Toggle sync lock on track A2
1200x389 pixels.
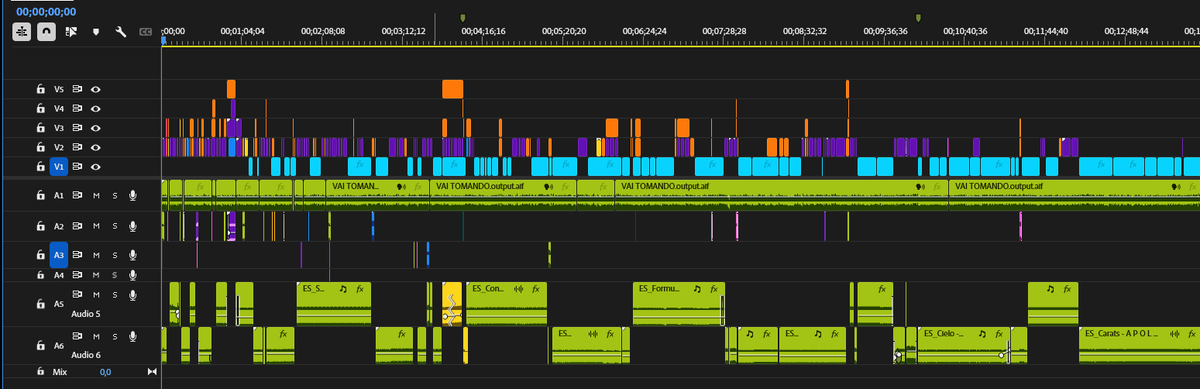[x=77, y=226]
